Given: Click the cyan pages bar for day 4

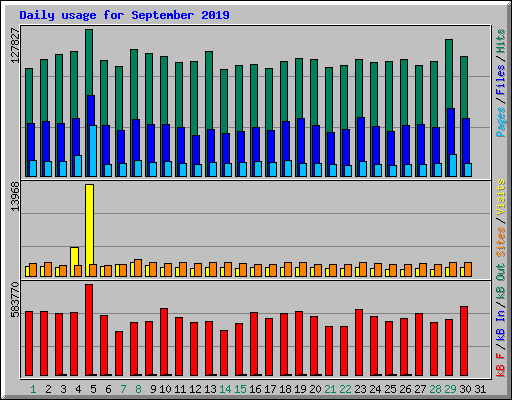Looking at the screenshot, I should 78,166.
